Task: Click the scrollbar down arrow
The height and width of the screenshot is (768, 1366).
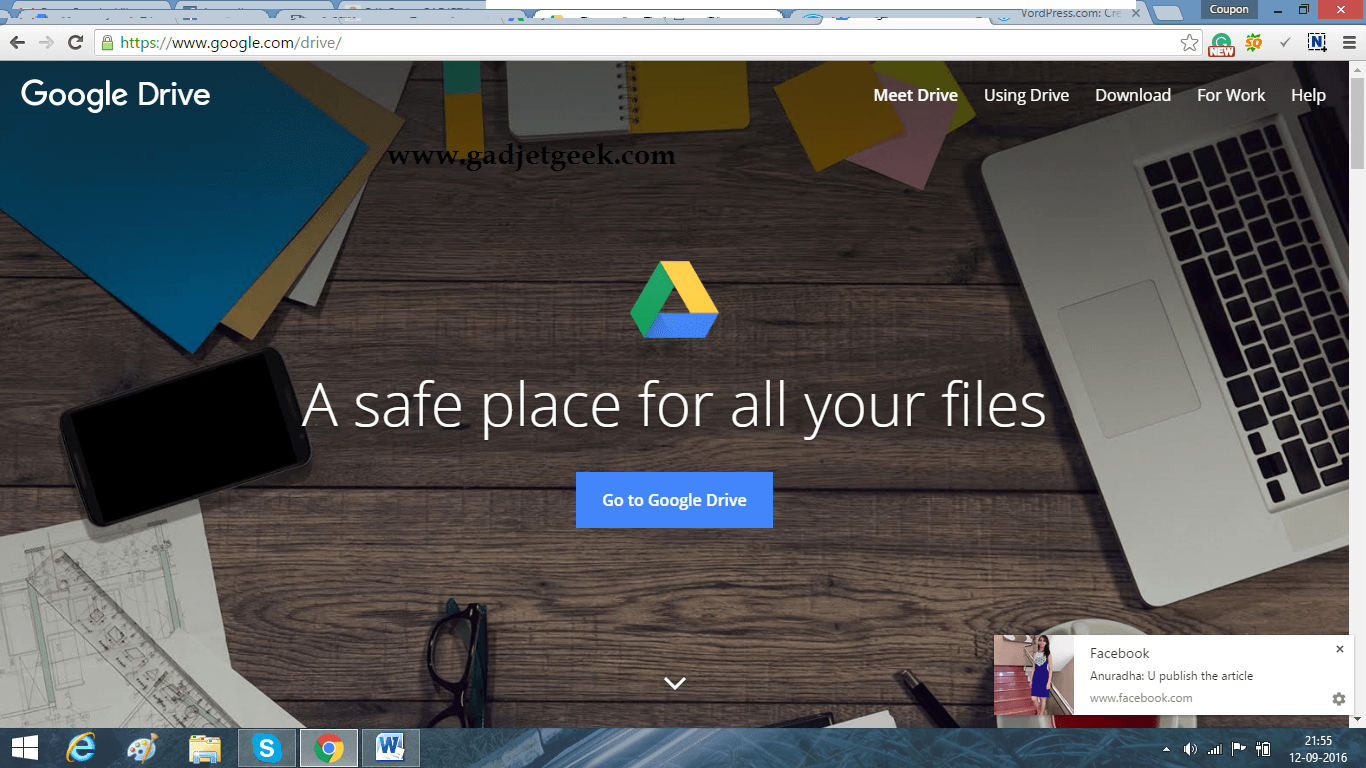Action: pos(1357,720)
